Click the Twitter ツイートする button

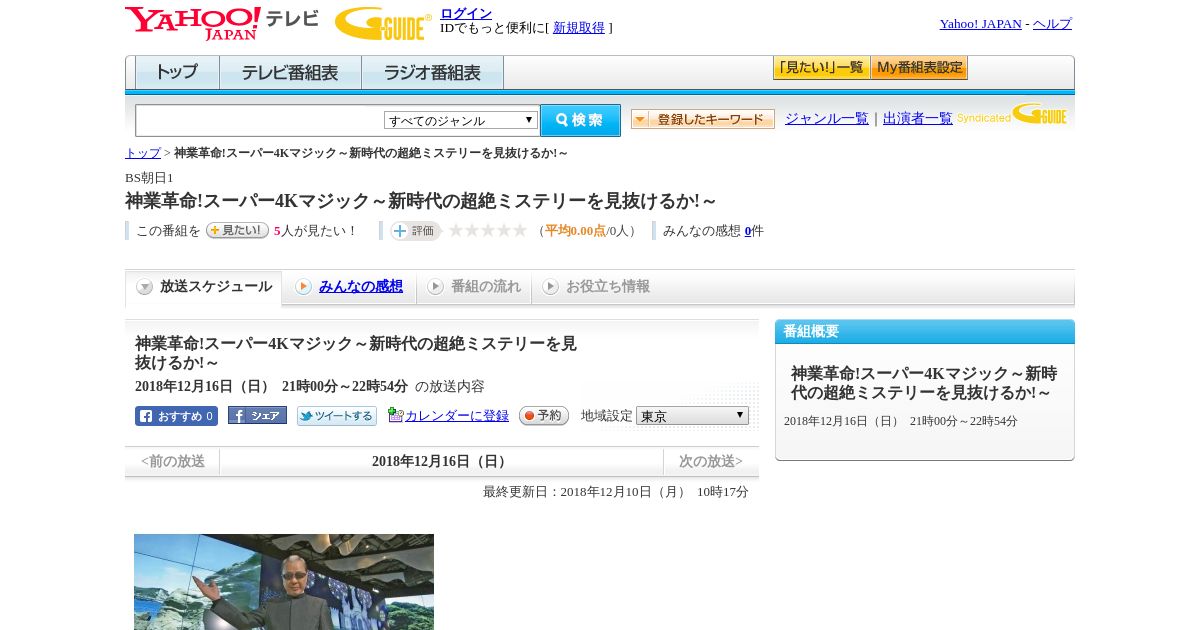[x=337, y=416]
